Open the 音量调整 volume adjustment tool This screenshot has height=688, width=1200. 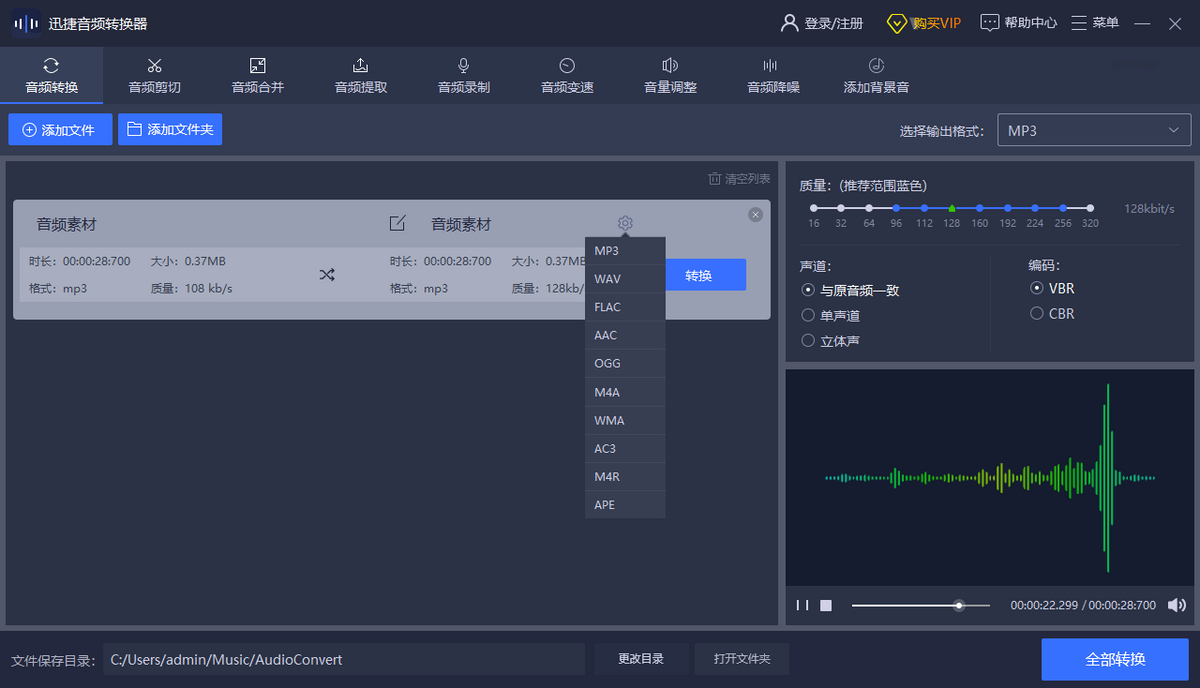pos(669,75)
